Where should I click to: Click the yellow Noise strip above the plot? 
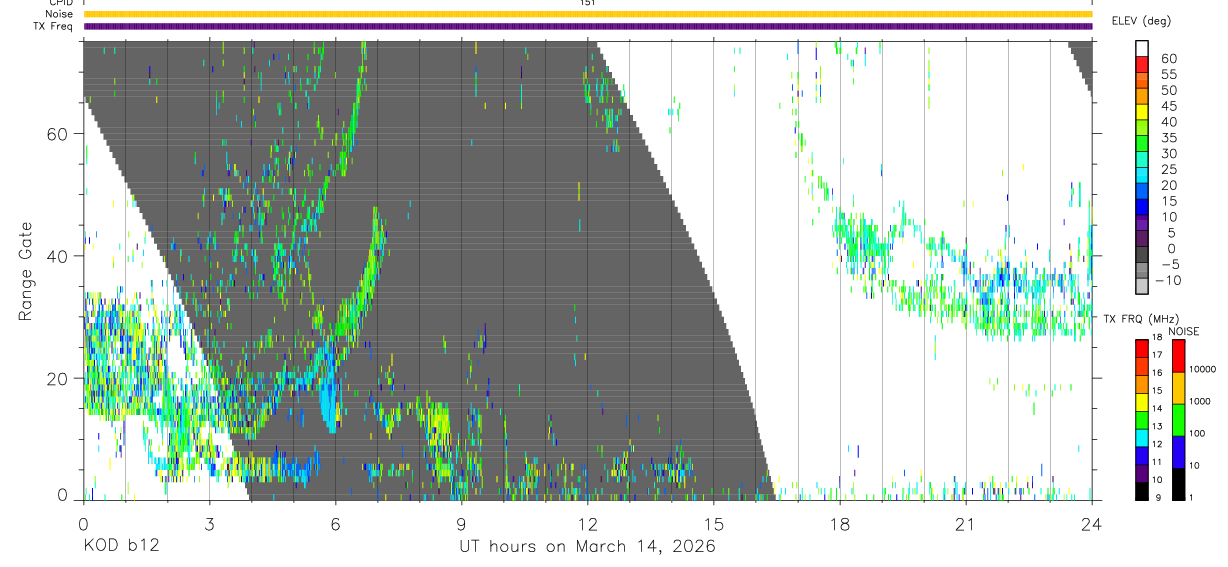(x=587, y=14)
